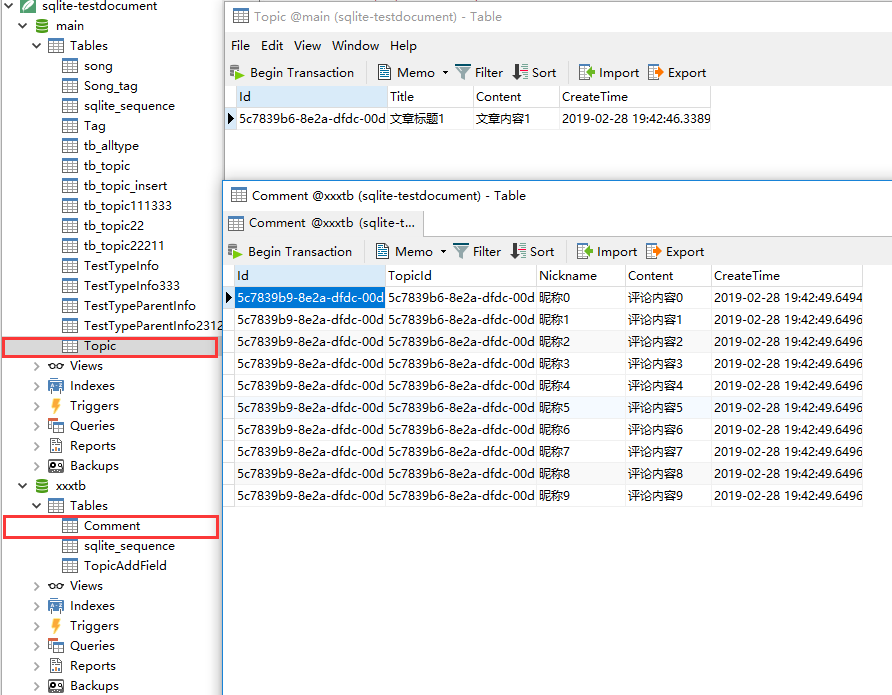Screen dimensions: 892x695
Task: Click the 文章内容1 cell
Action: (x=516, y=119)
